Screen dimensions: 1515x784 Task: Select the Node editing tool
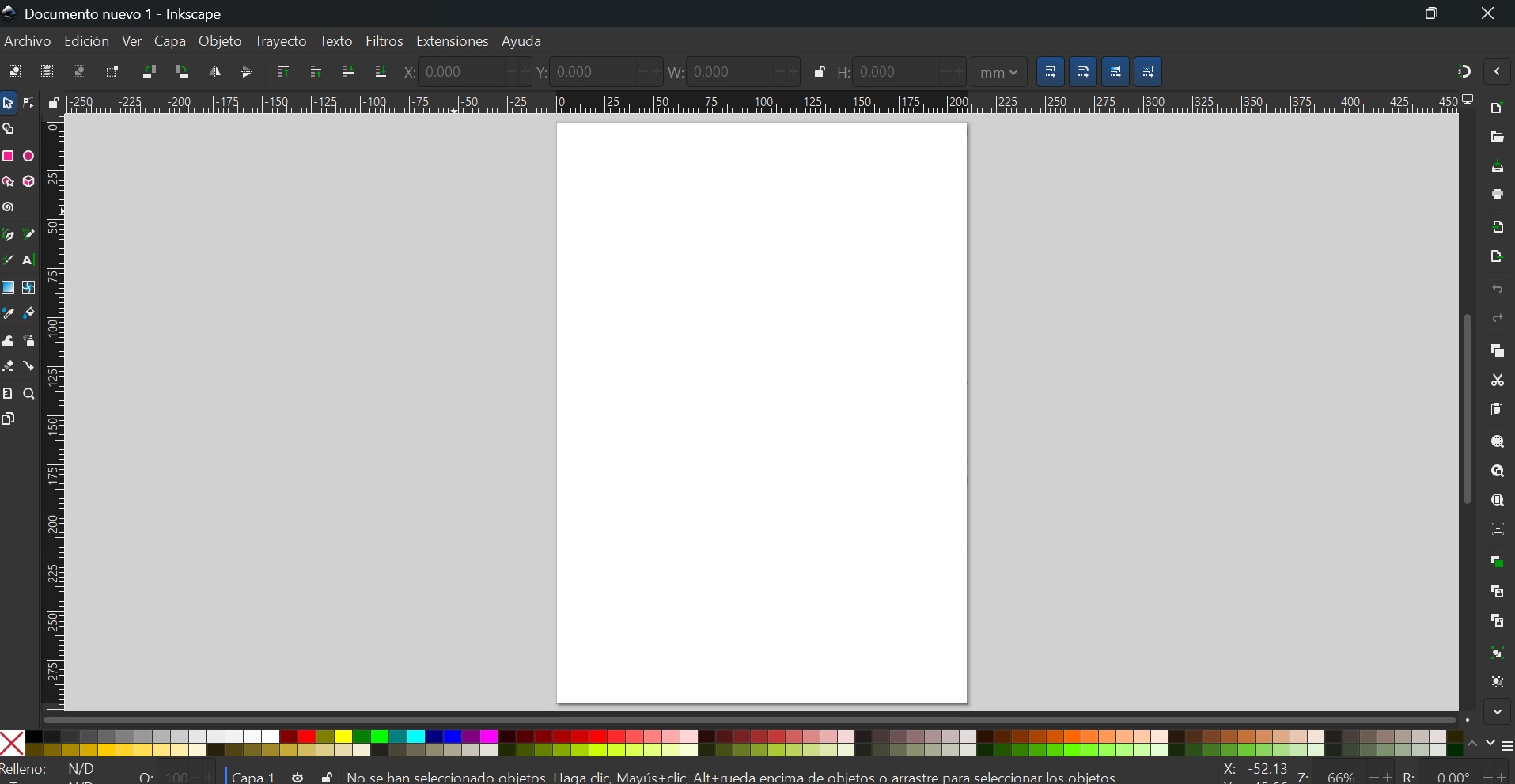click(x=29, y=104)
